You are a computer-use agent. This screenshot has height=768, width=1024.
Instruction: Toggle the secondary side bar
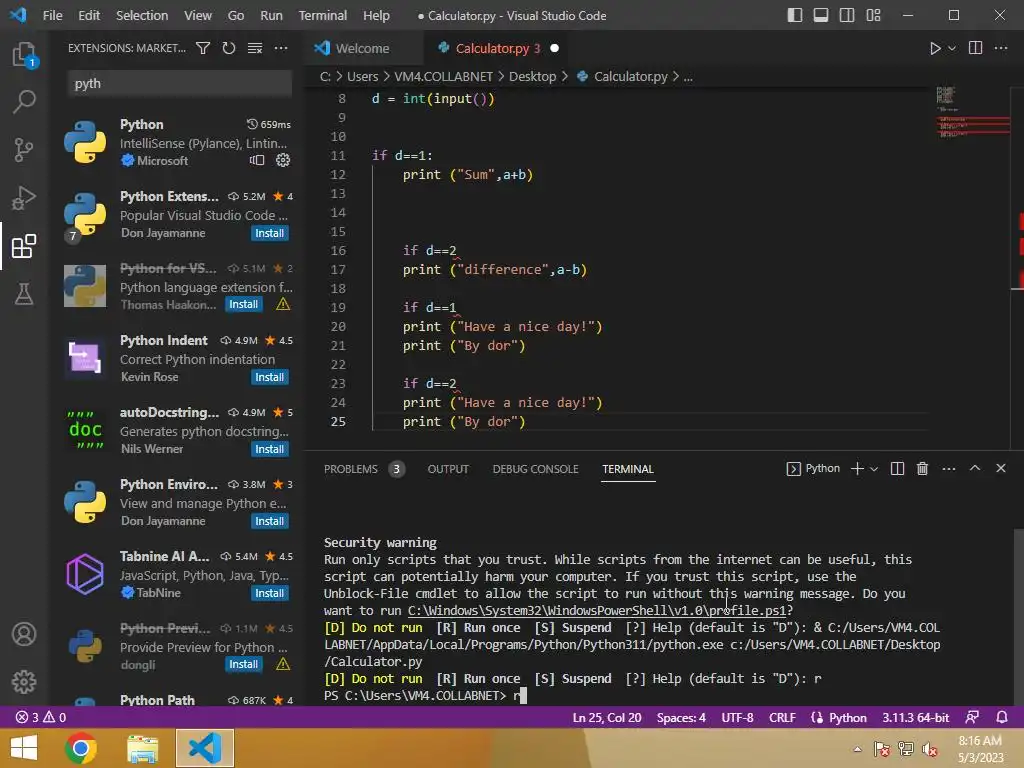(x=847, y=15)
